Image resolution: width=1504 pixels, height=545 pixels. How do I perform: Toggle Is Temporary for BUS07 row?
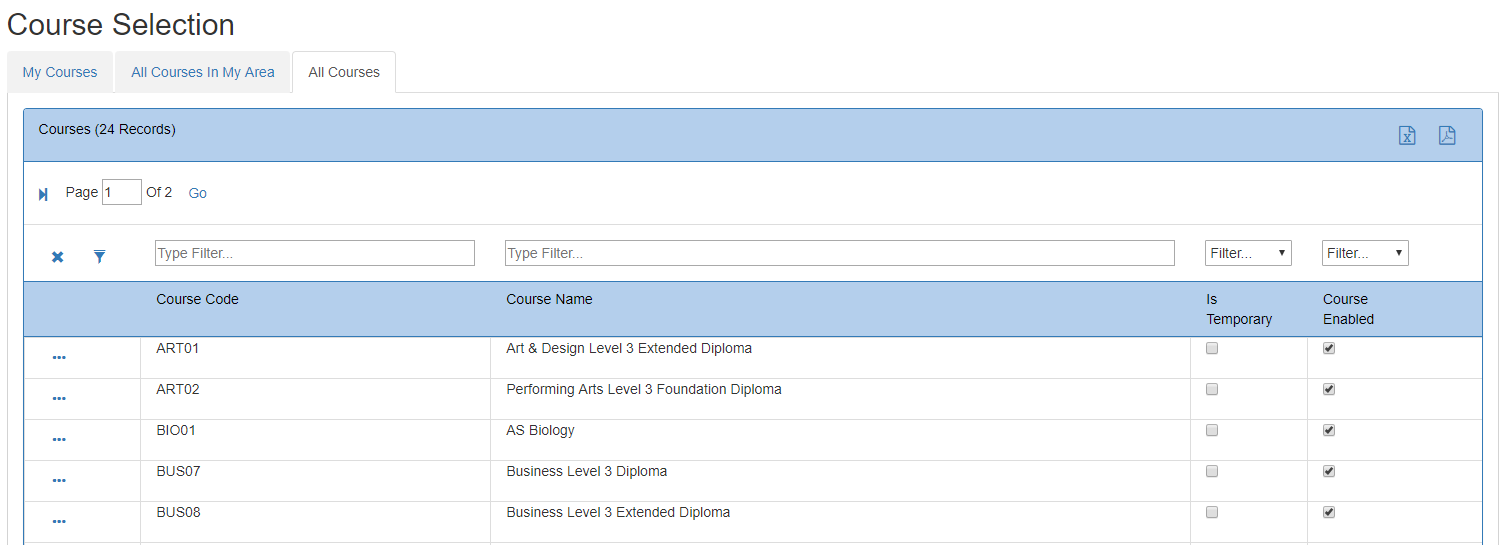click(1212, 471)
